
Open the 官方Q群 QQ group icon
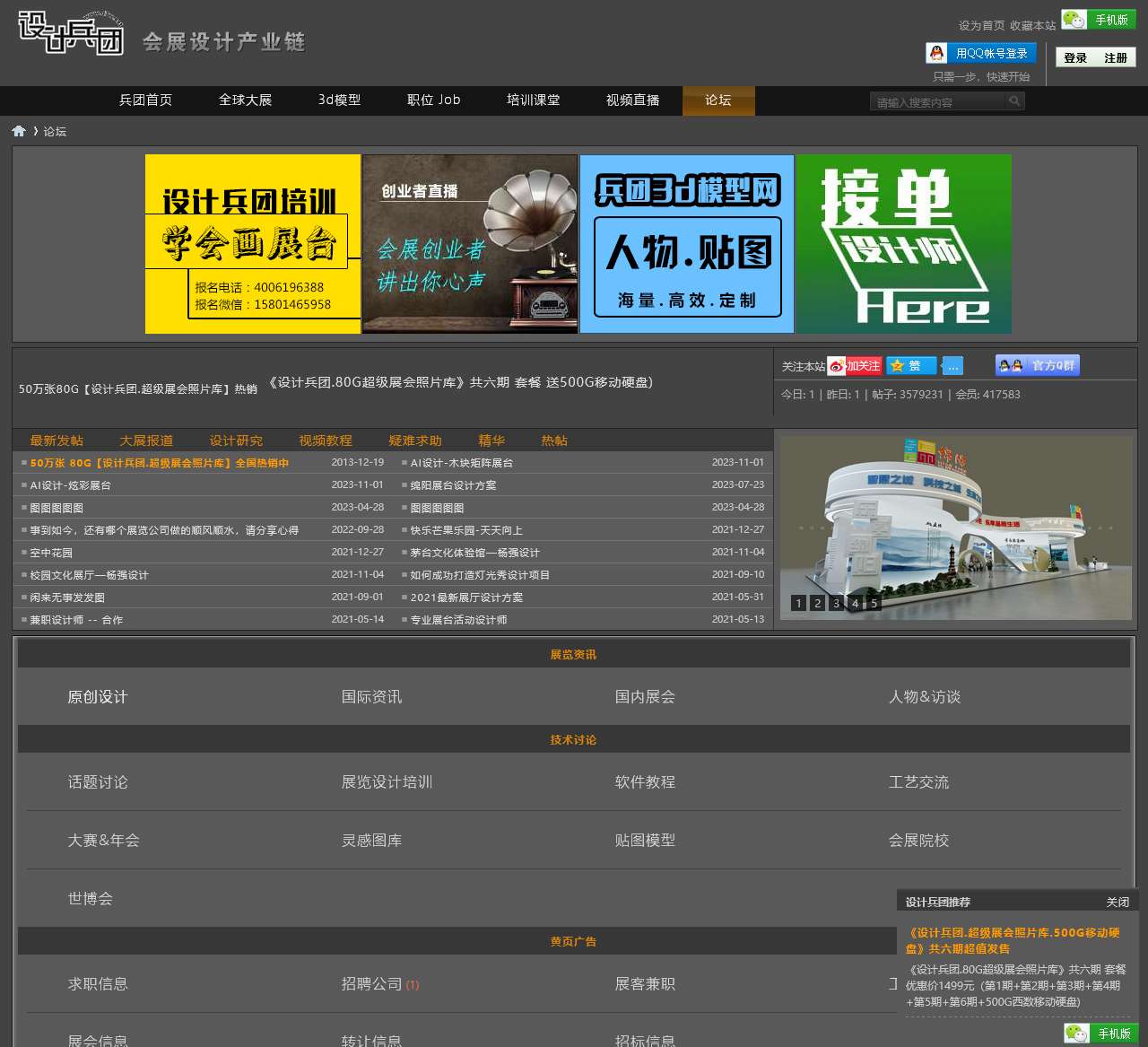pyautogui.click(x=1037, y=365)
